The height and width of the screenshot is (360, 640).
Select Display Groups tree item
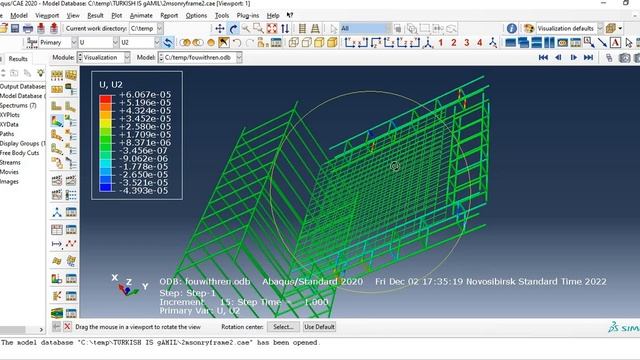pos(22,143)
